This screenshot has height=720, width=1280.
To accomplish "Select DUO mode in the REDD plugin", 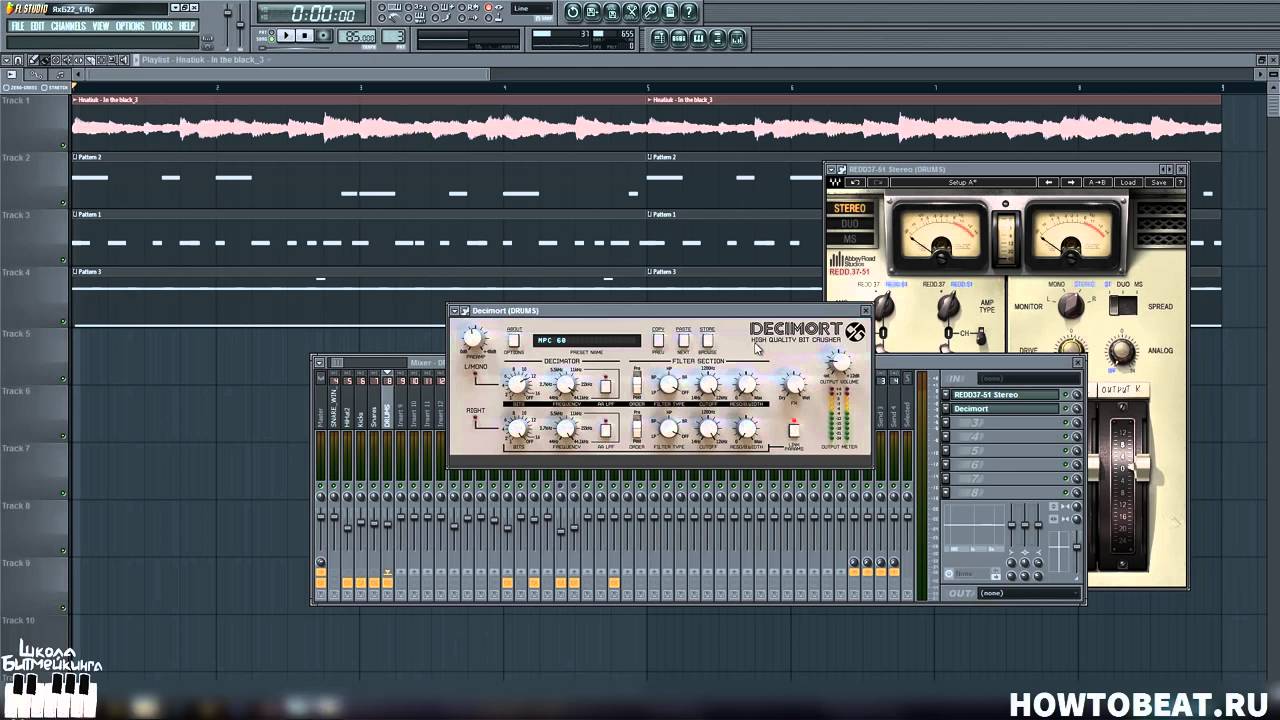I will pyautogui.click(x=850, y=224).
